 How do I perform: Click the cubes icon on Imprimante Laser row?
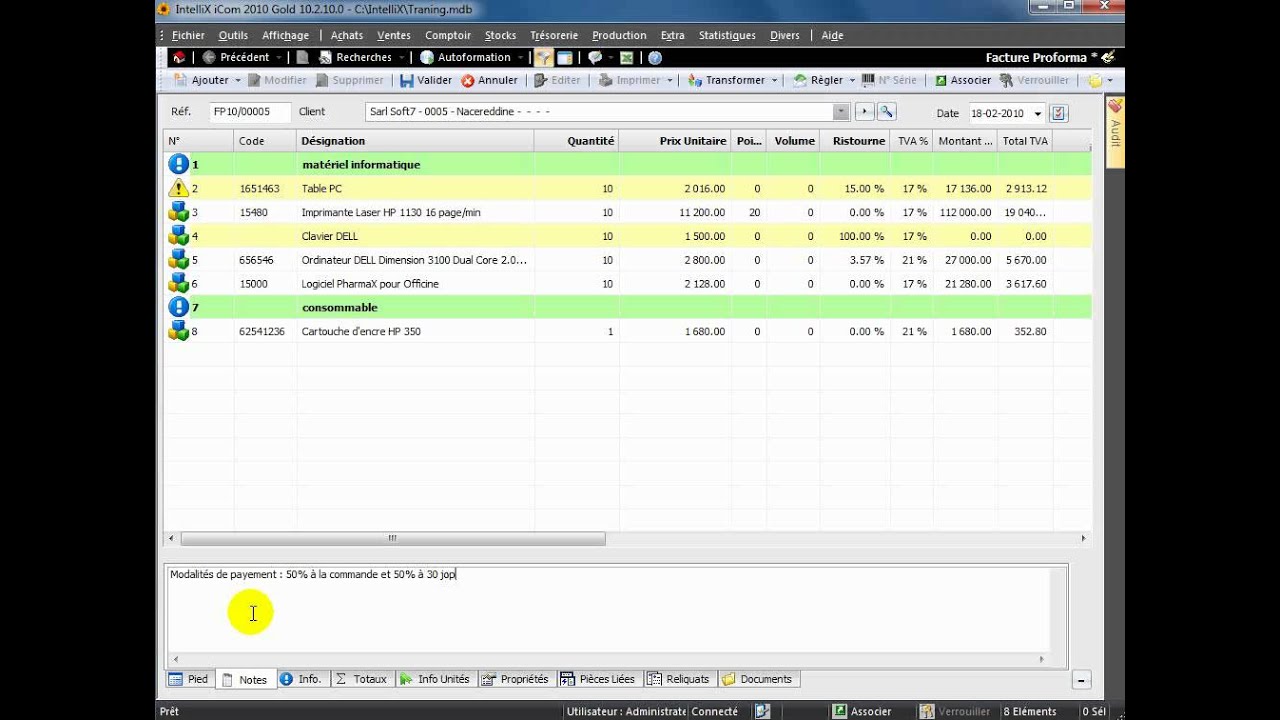click(178, 212)
